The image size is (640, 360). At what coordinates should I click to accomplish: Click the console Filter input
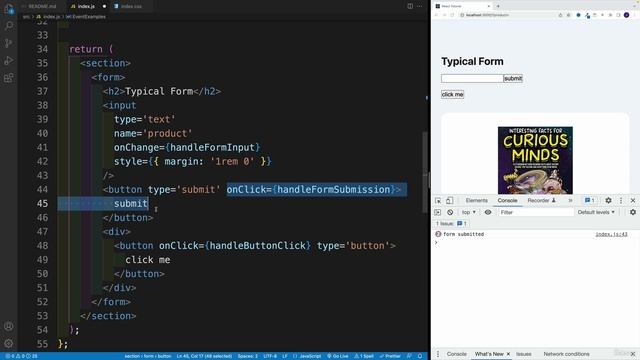[536, 212]
